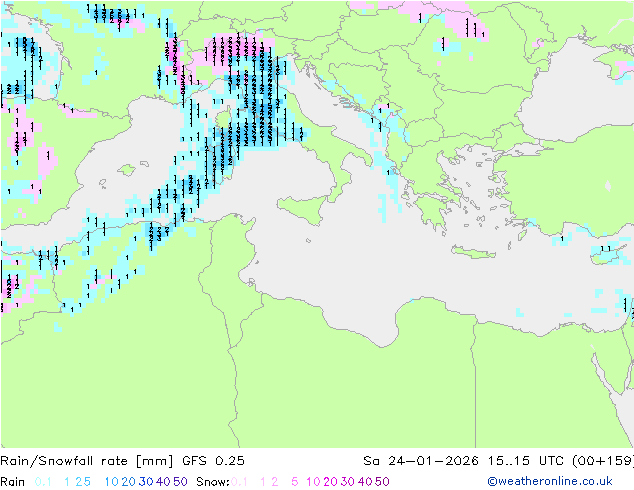Screen dimensions: 634x490
Task: Pick the Rain 20 legend value
Action: [128, 482]
